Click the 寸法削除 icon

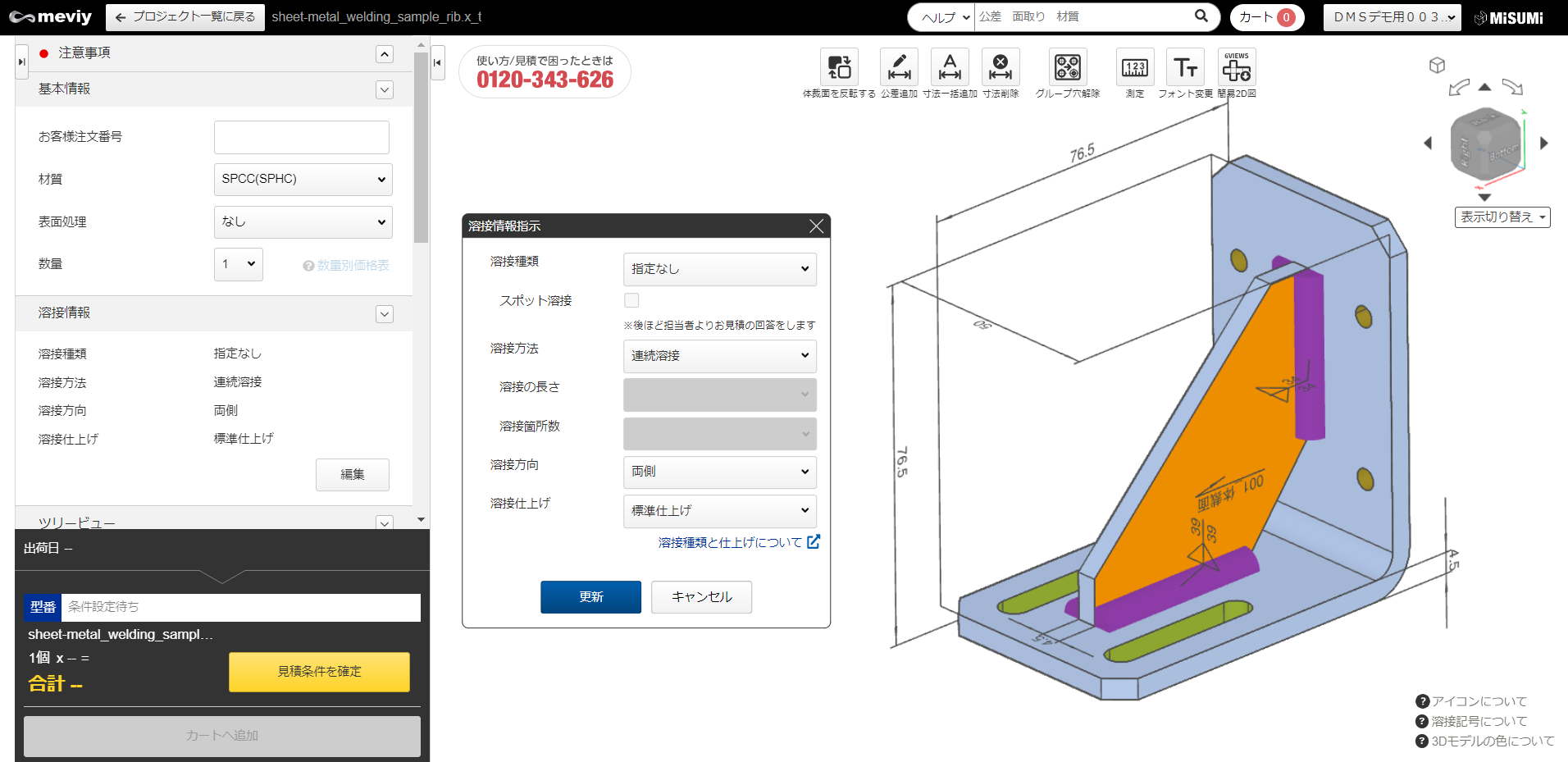tap(1001, 67)
